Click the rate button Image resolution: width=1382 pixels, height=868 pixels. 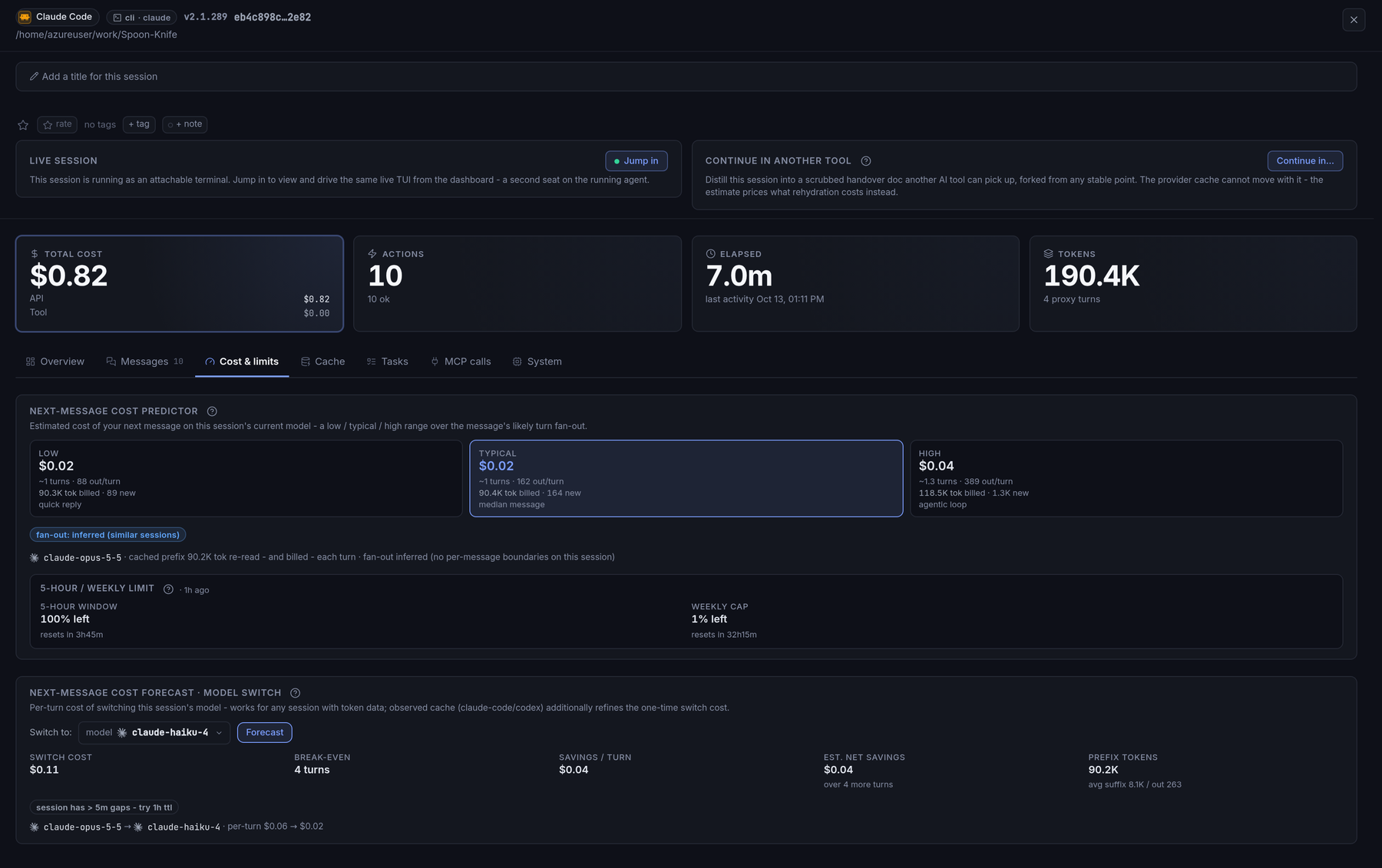point(58,124)
